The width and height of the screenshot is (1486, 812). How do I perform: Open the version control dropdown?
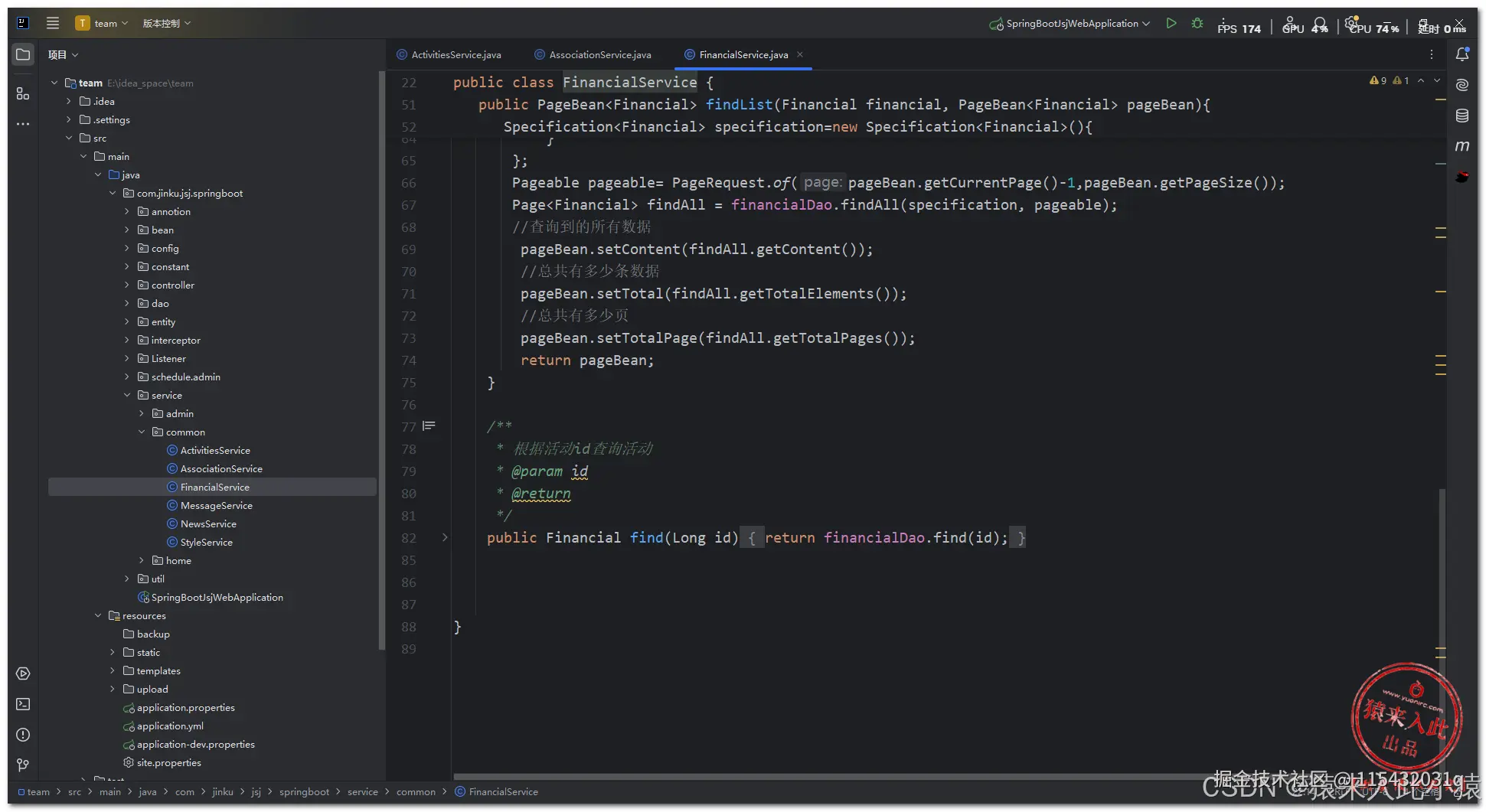[167, 23]
